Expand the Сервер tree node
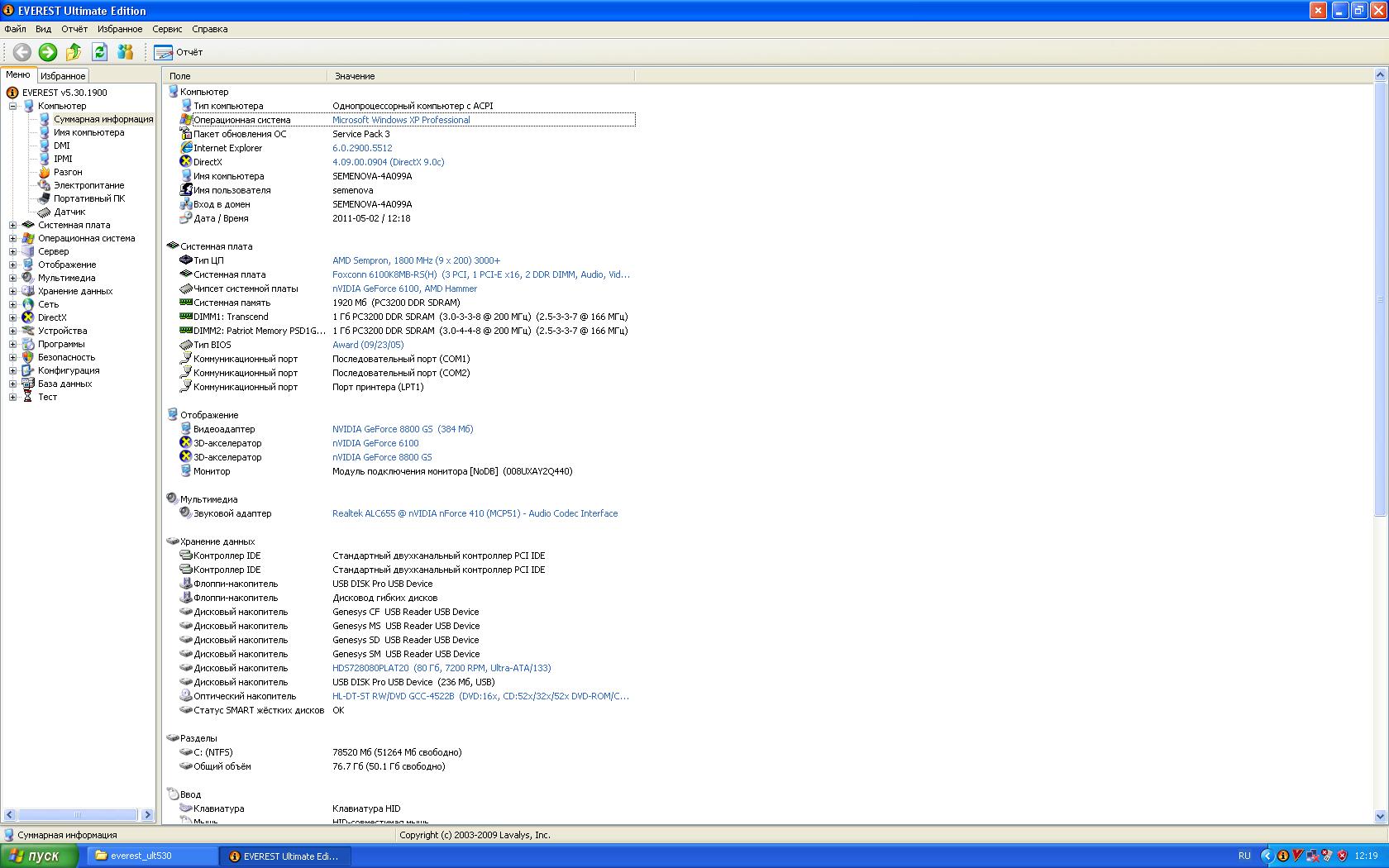Image resolution: width=1389 pixels, height=868 pixels. coord(12,251)
